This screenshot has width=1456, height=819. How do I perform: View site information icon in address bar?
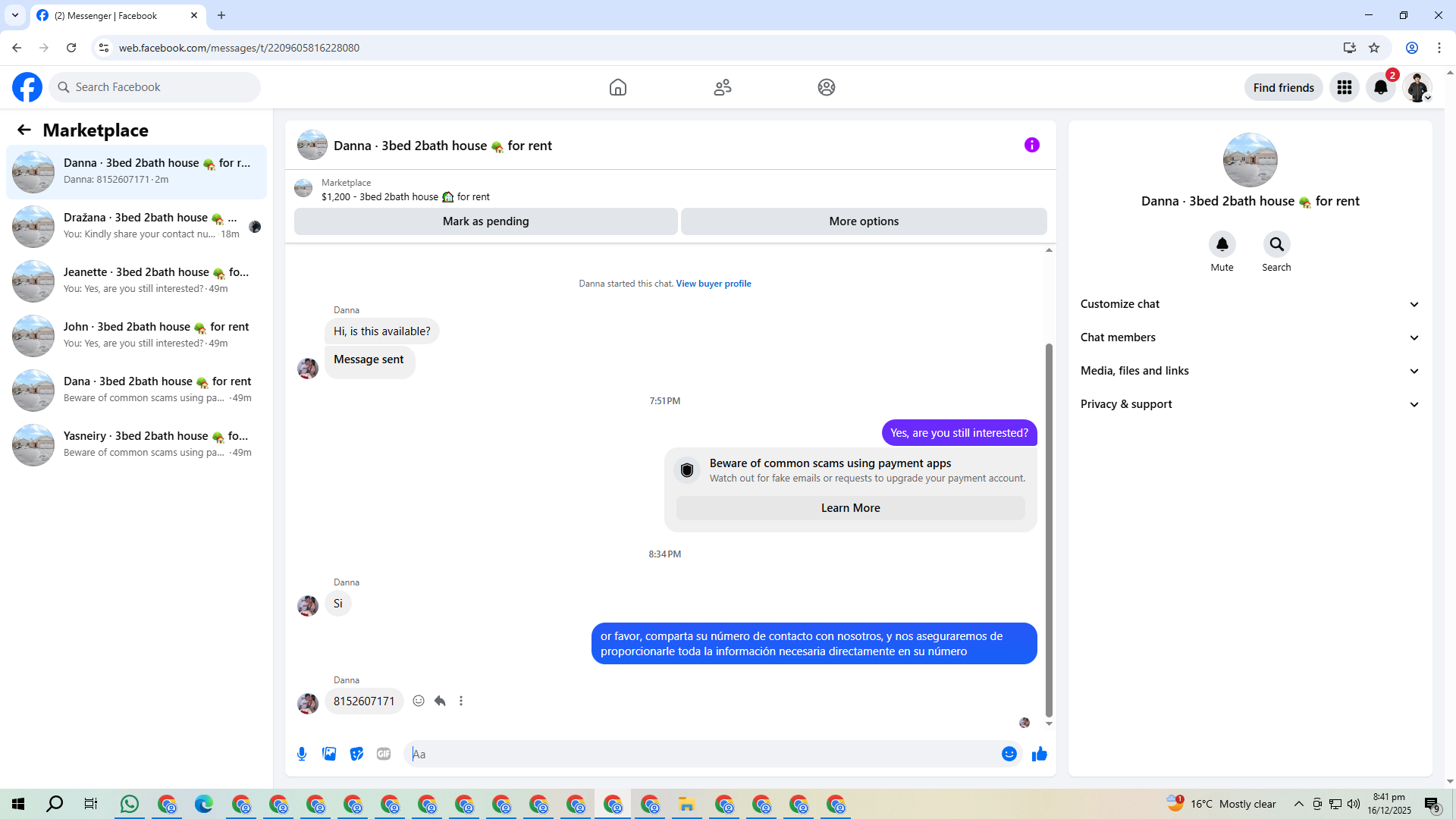104,48
